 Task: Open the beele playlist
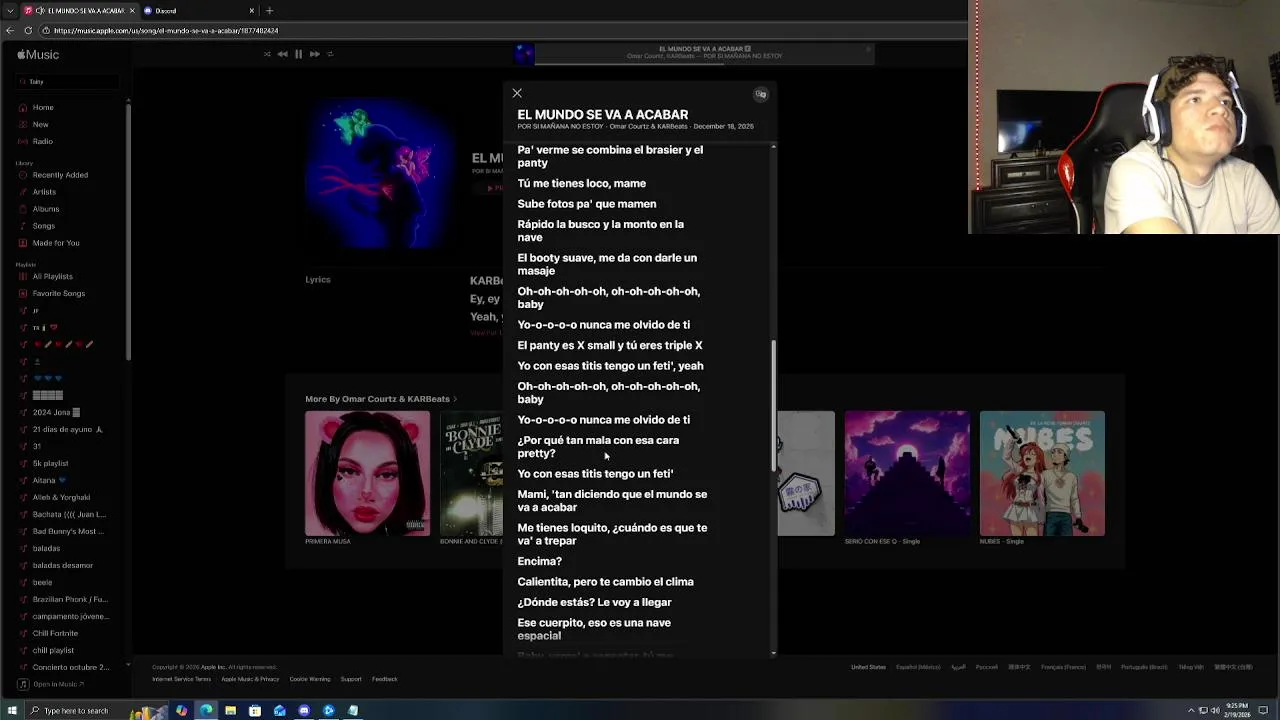click(x=42, y=582)
